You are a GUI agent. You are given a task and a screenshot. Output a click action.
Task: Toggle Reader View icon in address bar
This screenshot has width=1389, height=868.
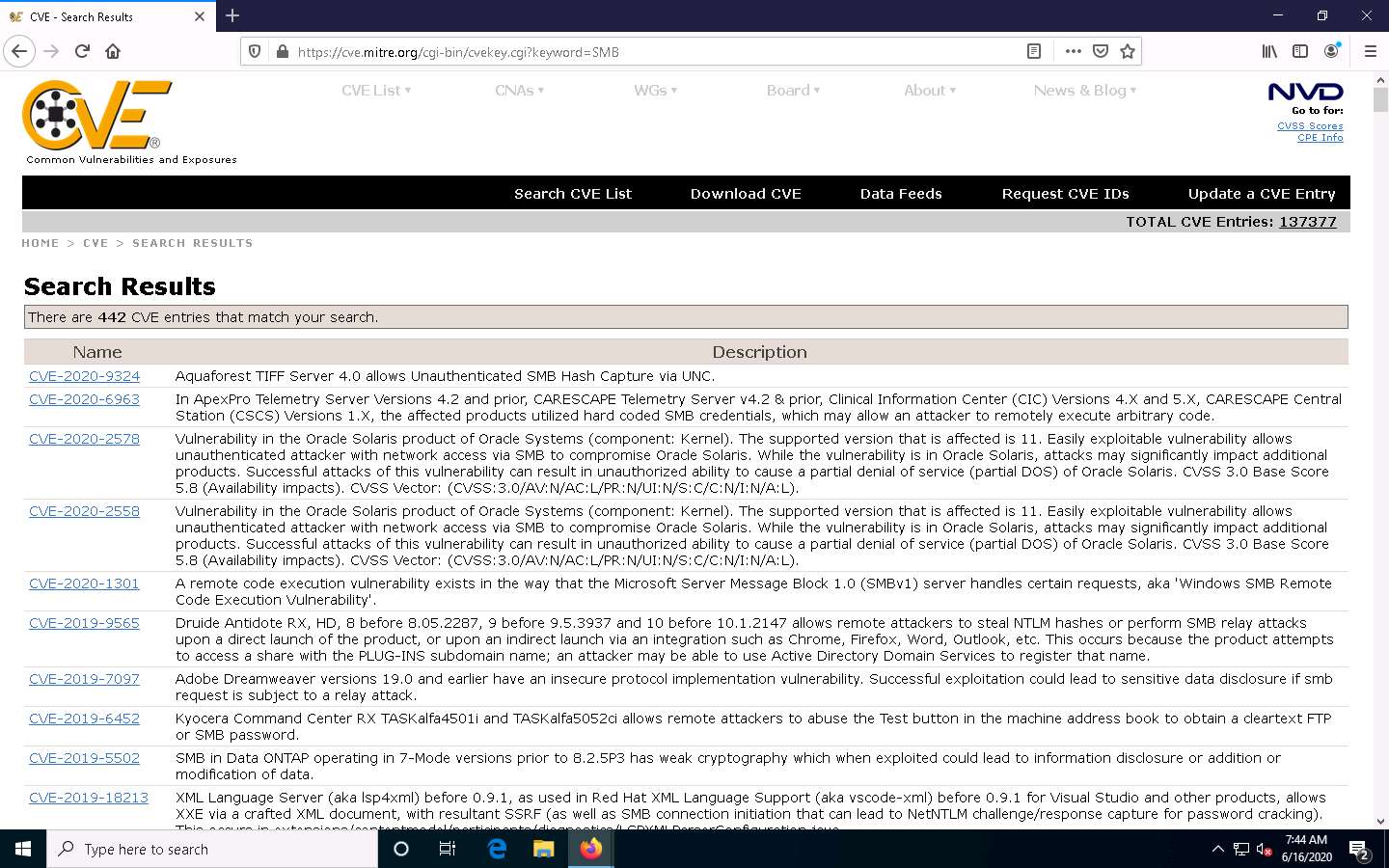pyautogui.click(x=1034, y=51)
